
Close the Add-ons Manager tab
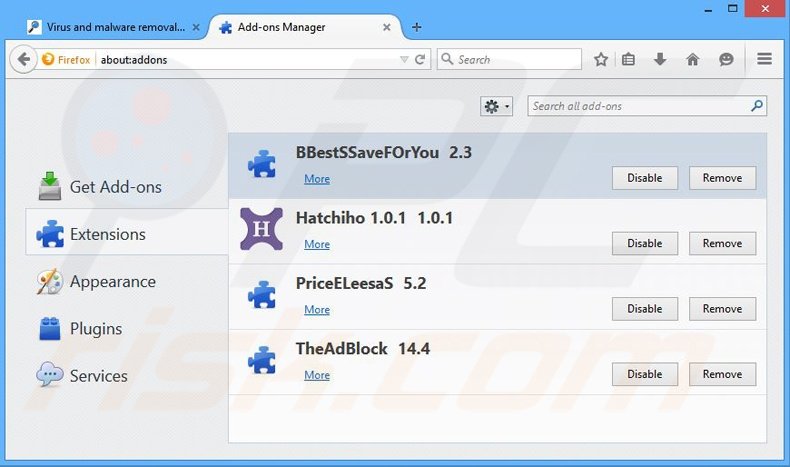[386, 27]
